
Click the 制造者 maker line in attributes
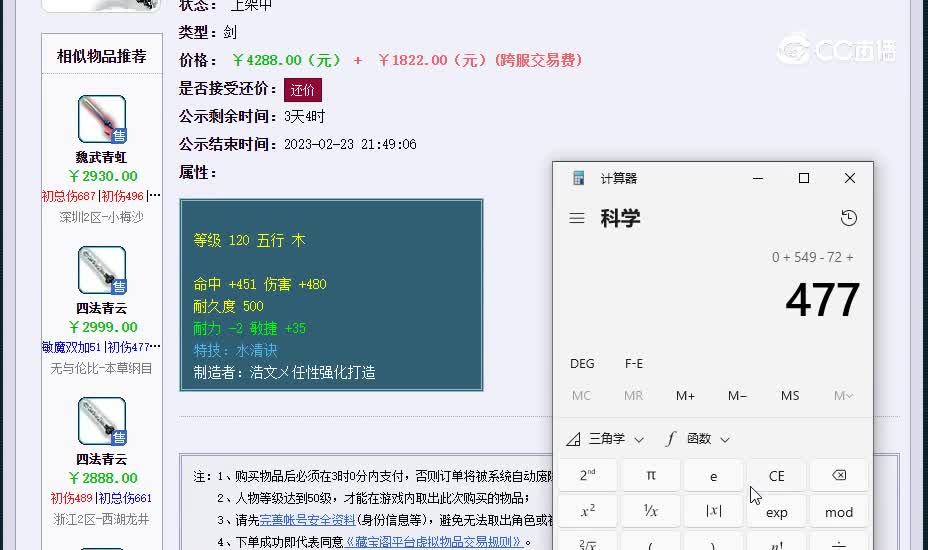point(285,372)
